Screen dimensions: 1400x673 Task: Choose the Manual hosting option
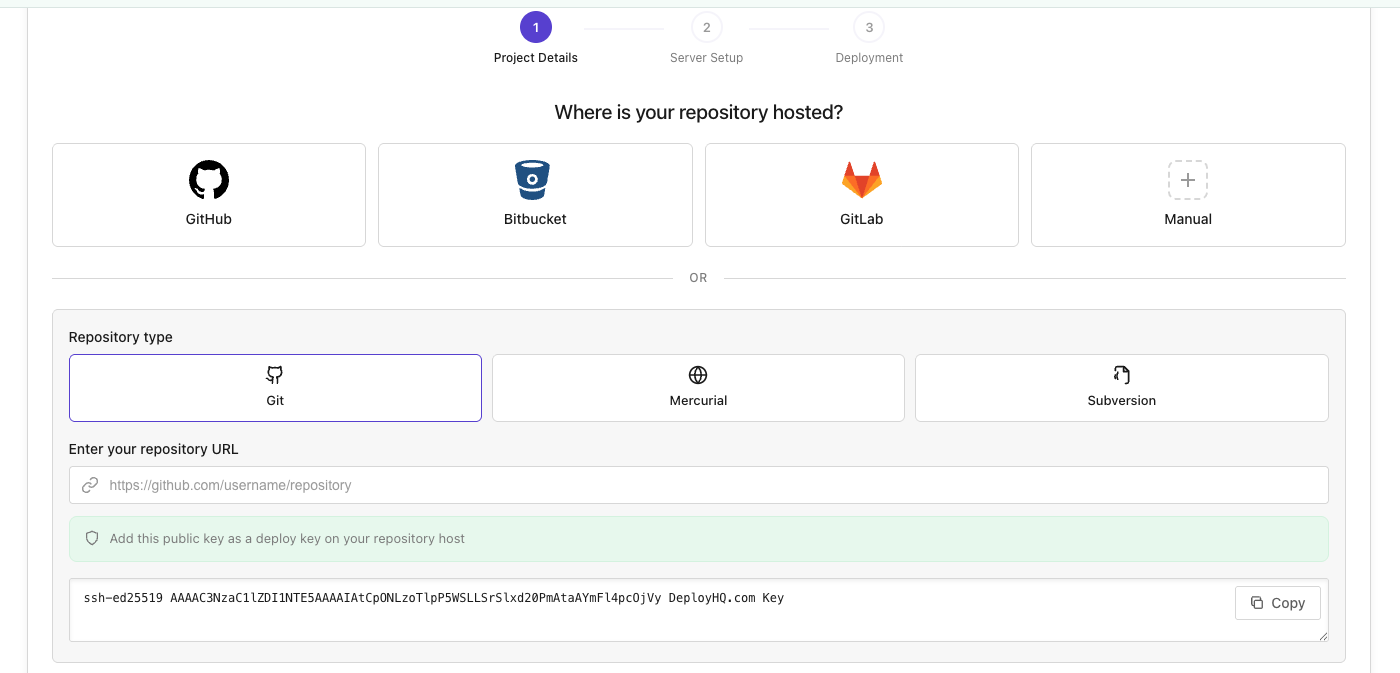coord(1187,194)
